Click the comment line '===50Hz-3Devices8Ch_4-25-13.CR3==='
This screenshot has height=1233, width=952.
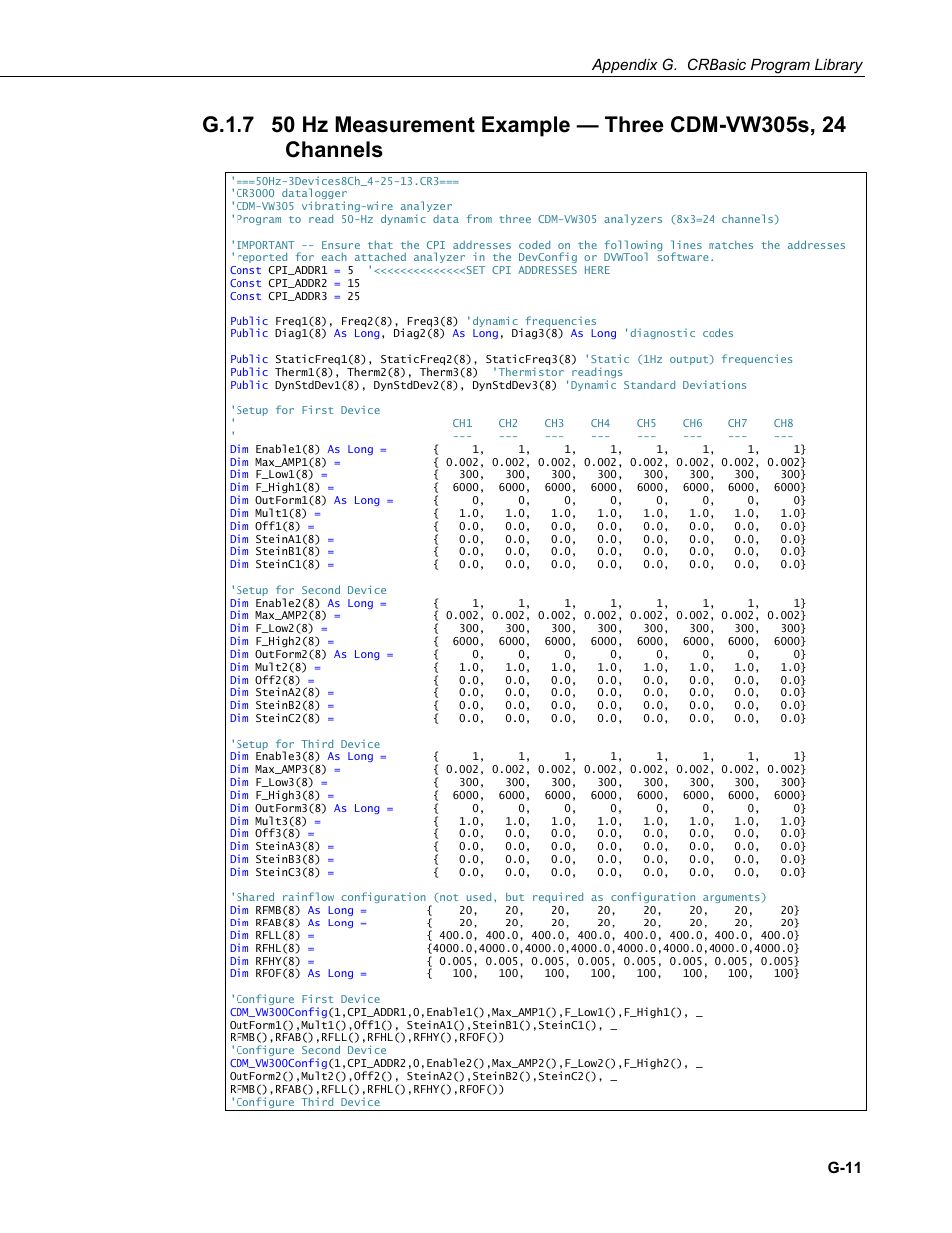344,181
